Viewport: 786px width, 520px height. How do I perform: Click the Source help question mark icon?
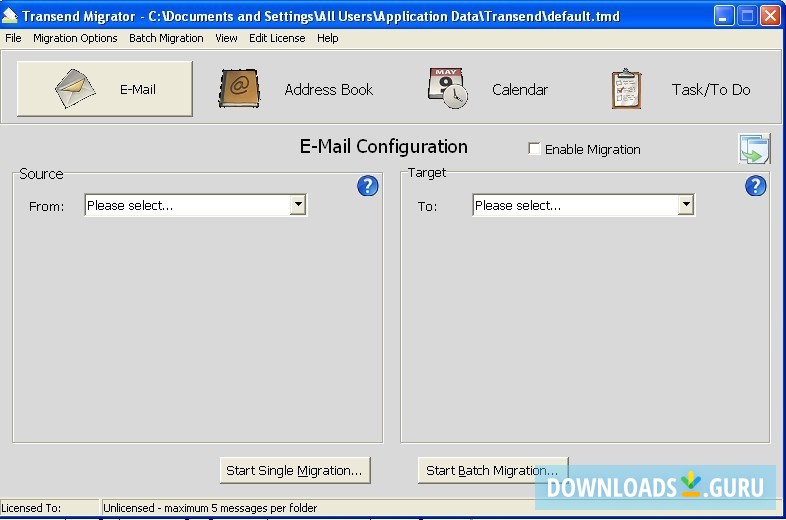click(367, 186)
